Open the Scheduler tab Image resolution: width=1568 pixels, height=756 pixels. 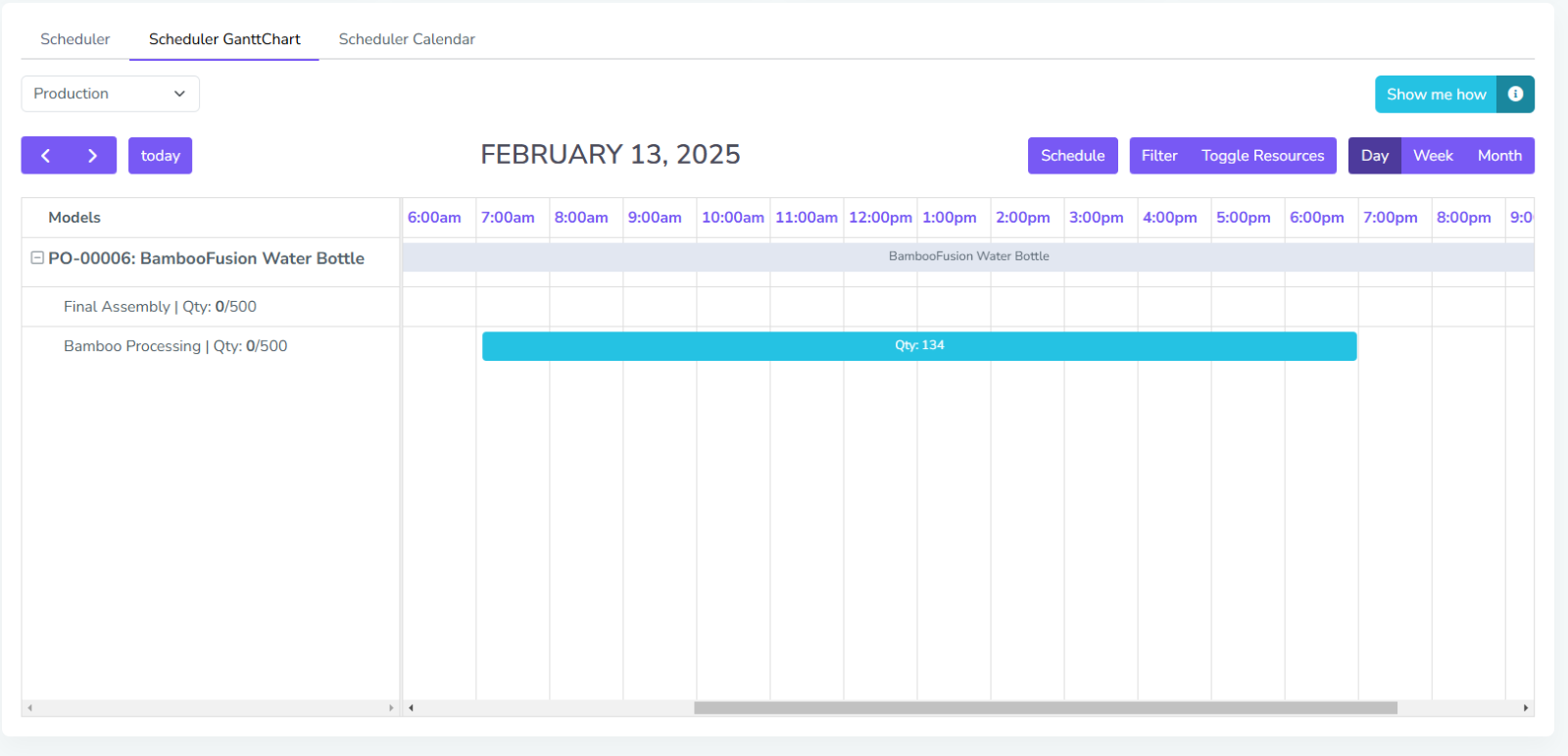click(x=75, y=39)
